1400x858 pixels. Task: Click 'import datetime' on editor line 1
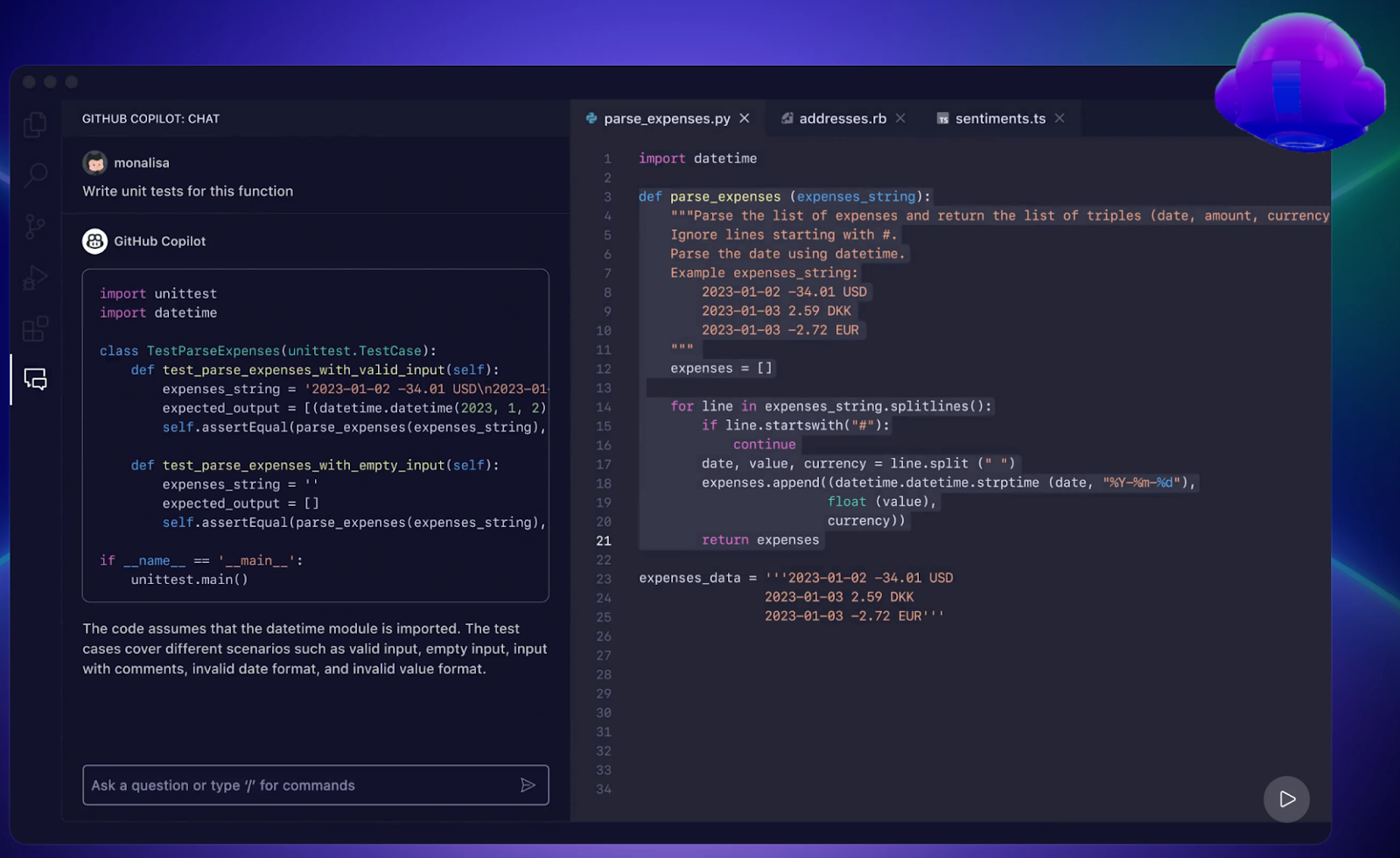698,158
